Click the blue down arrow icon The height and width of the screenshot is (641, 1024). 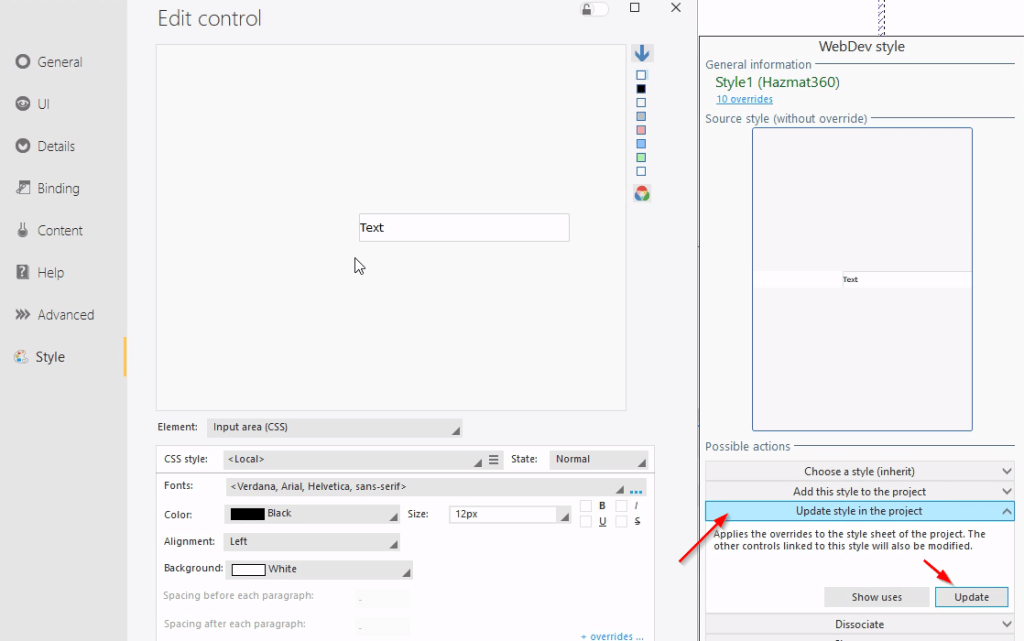coord(642,54)
